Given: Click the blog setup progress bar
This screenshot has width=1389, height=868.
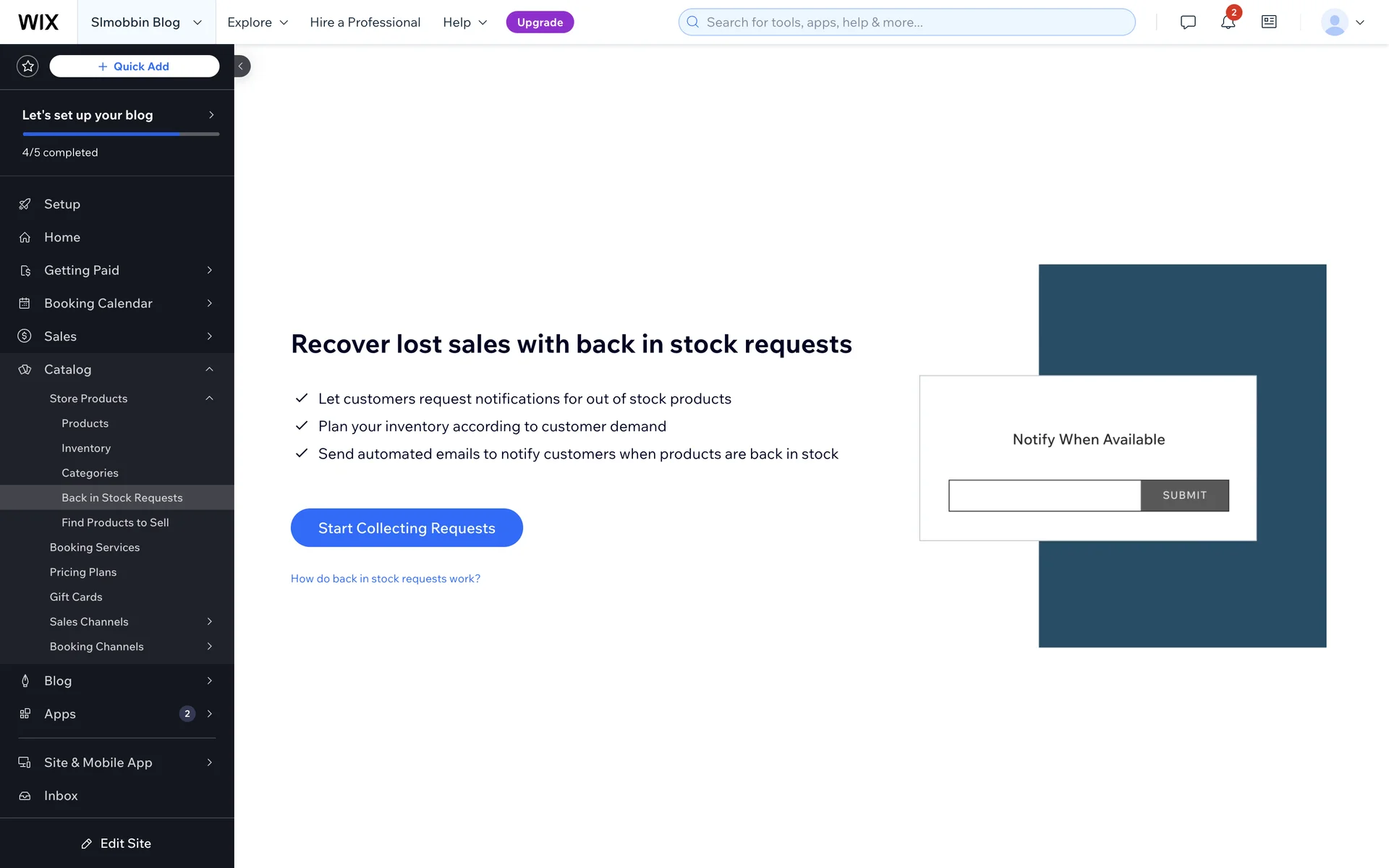Looking at the screenshot, I should [x=121, y=134].
